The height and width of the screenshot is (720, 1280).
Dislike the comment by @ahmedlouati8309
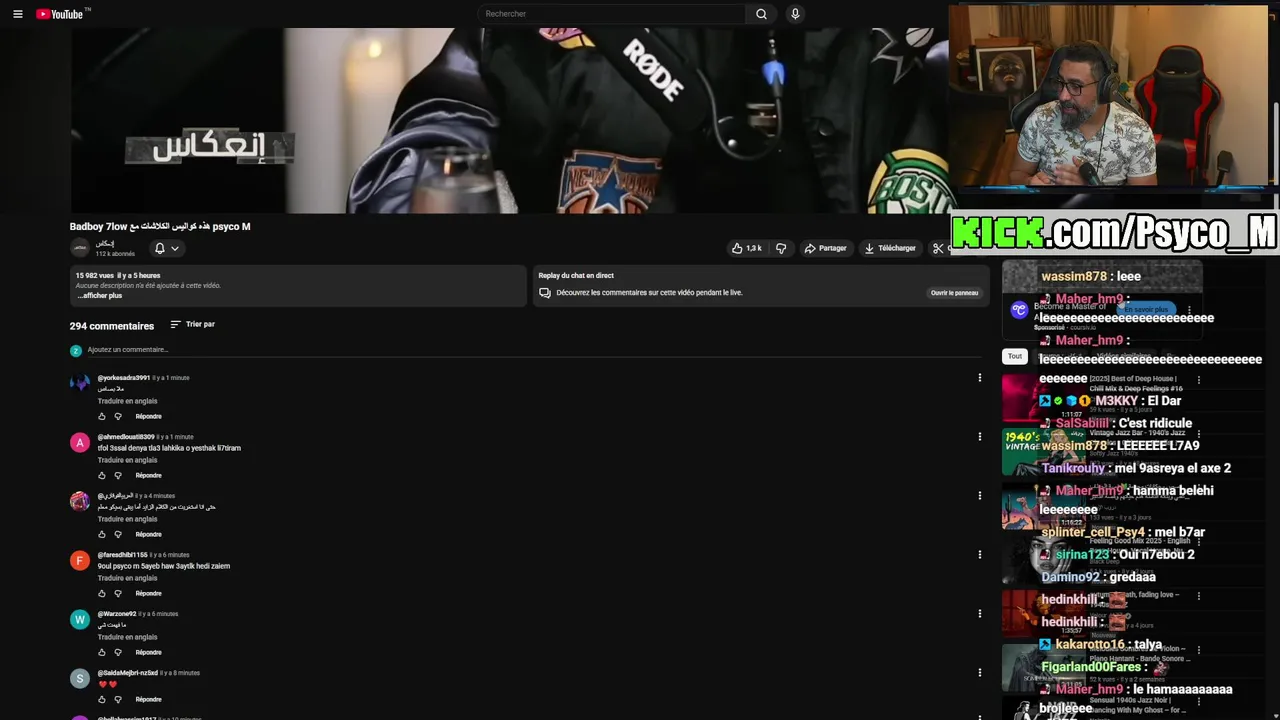click(x=118, y=475)
